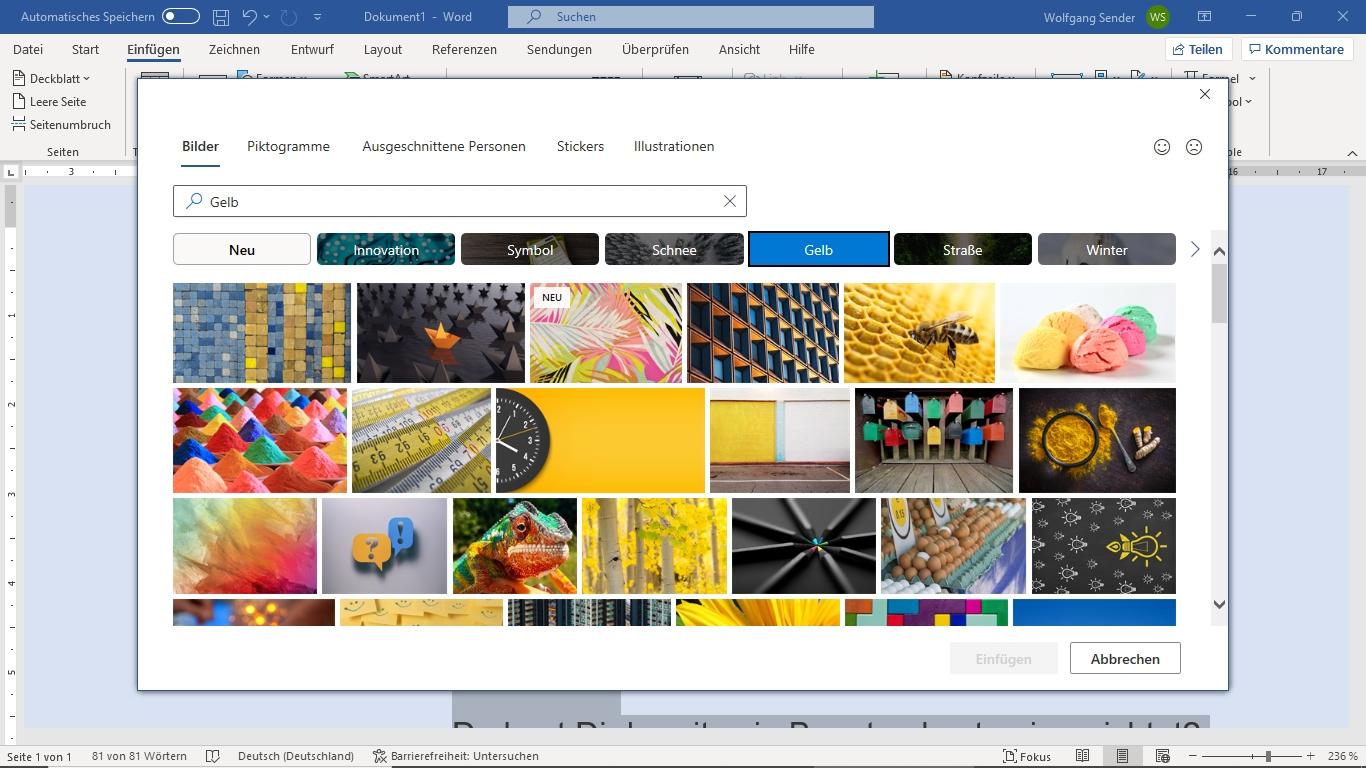The height and width of the screenshot is (768, 1366).
Task: Select the bee on honeycomb image
Action: tap(919, 333)
